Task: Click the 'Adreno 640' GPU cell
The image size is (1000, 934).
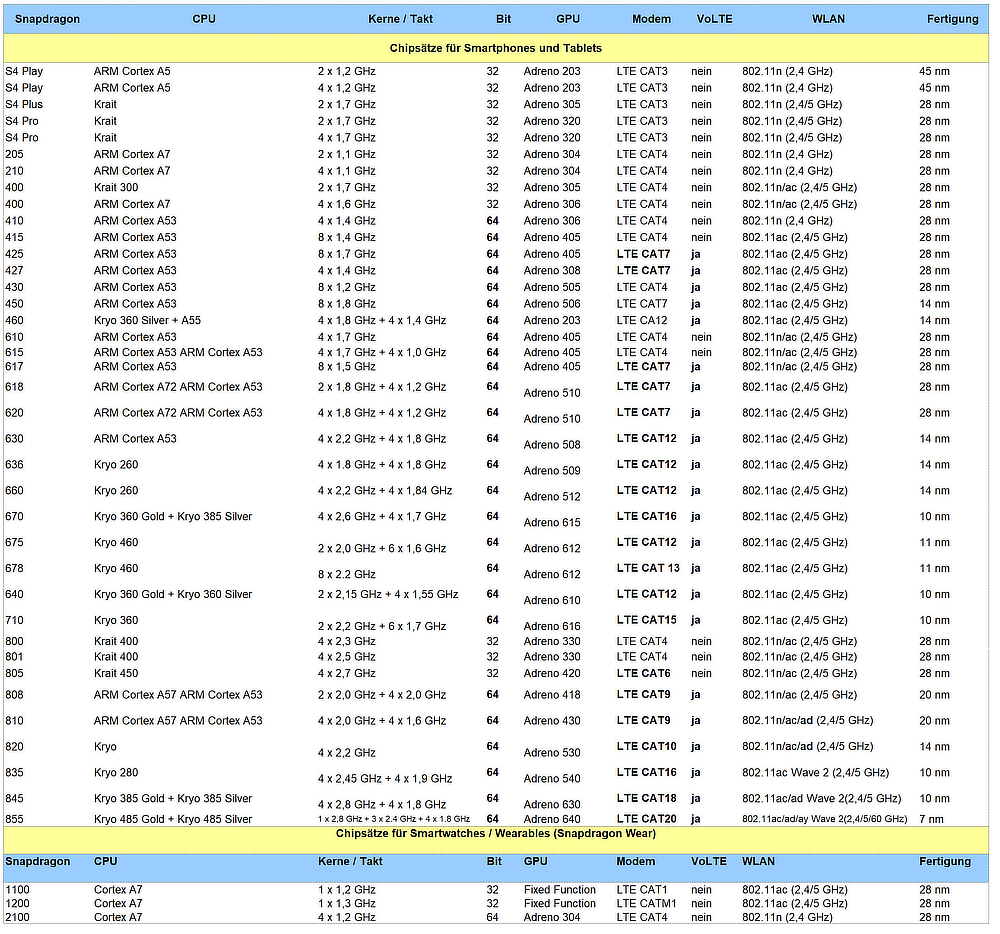Action: (552, 819)
